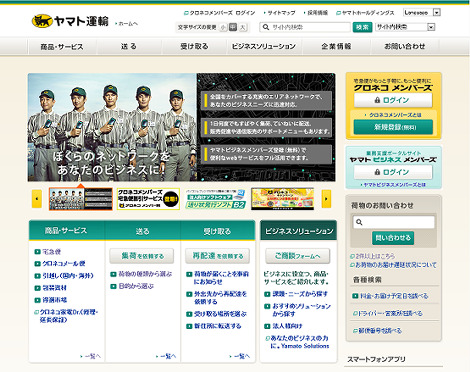Viewport: 470px width, 372px height.
Task: Select the 送り状発行ソフト B2 thumbnail
Action: (x=216, y=199)
